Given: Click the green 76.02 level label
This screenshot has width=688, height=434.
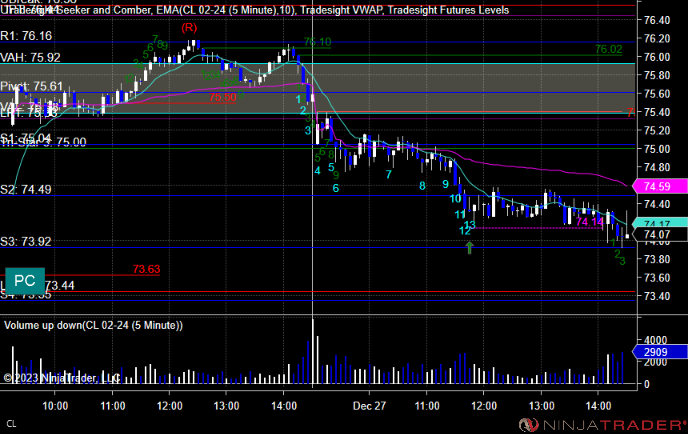Looking at the screenshot, I should click(609, 49).
